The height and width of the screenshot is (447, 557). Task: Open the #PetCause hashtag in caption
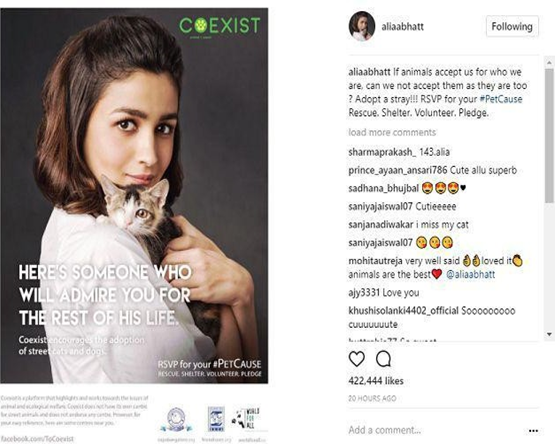[501, 99]
